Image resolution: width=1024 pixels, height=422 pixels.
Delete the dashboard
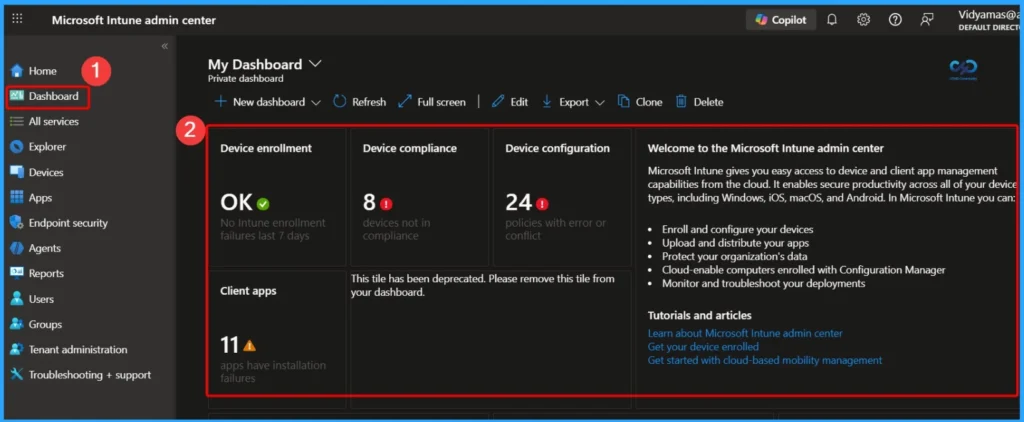(x=699, y=102)
